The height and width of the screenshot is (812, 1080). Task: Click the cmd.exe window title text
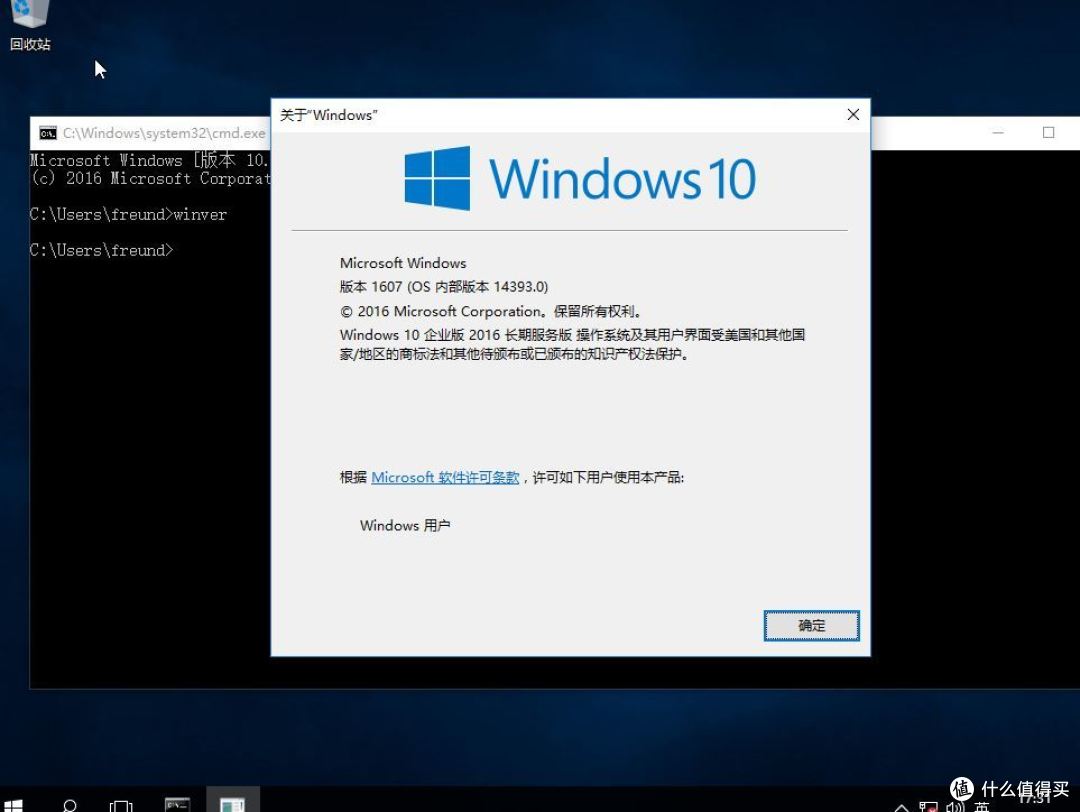(164, 133)
